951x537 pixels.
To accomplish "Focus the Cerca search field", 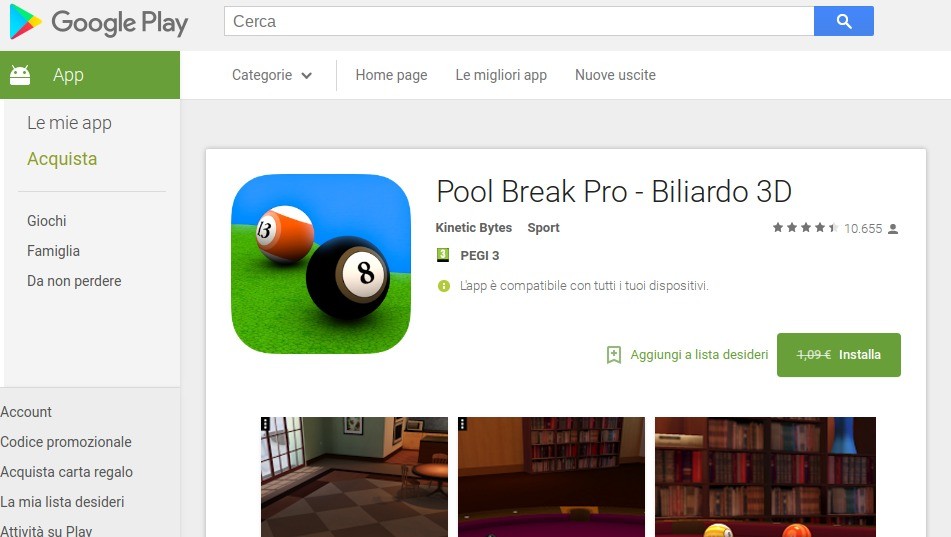I will tap(519, 21).
